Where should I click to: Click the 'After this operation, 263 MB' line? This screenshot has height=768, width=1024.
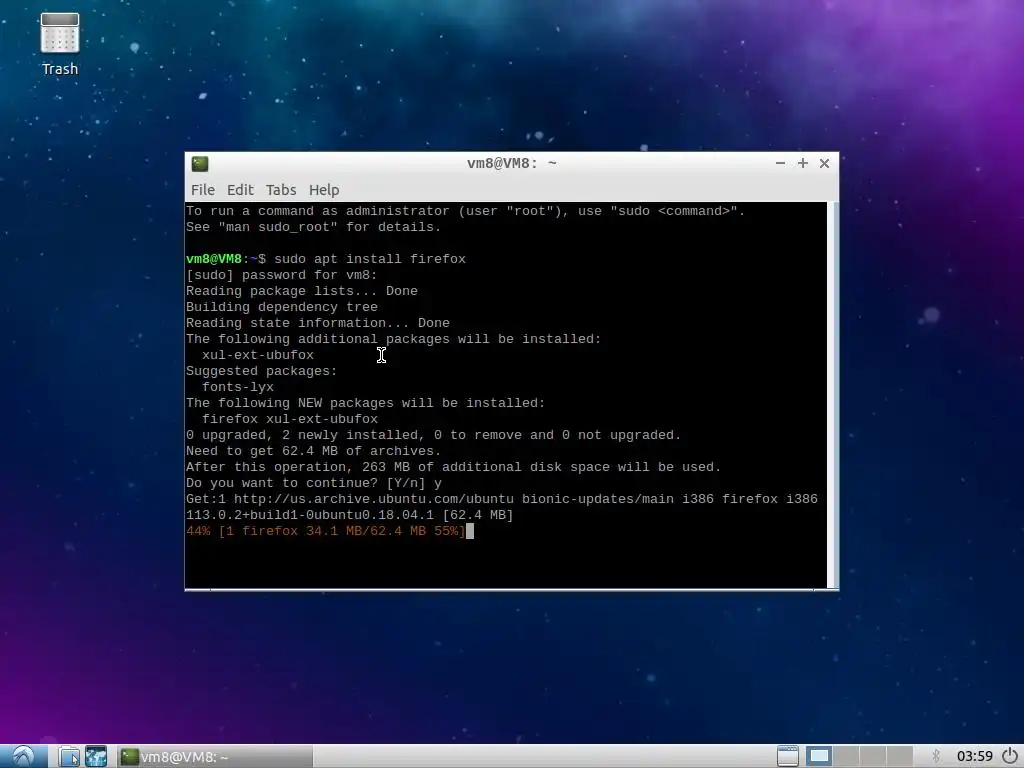pyautogui.click(x=453, y=467)
